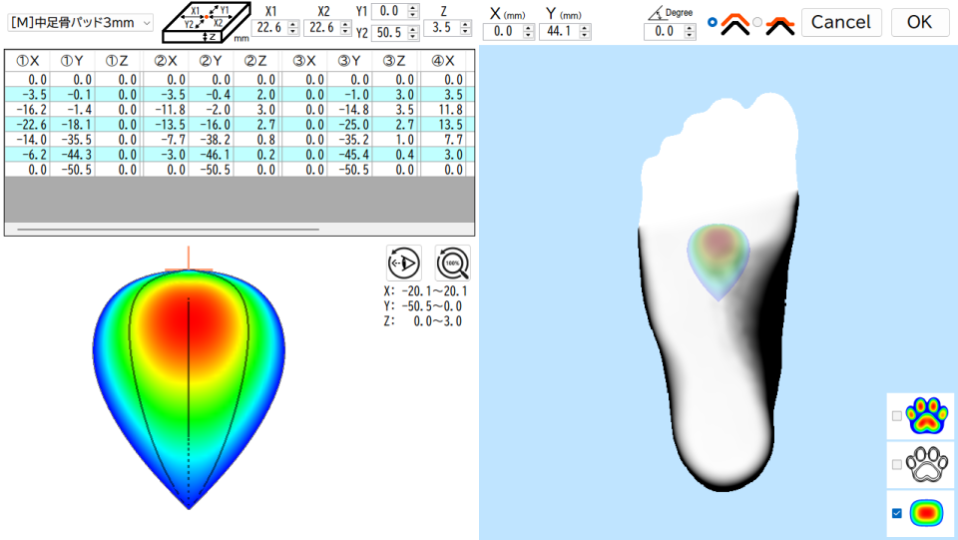
Task: Select cell -46.1 in the ②Y column
Action: 211,155
